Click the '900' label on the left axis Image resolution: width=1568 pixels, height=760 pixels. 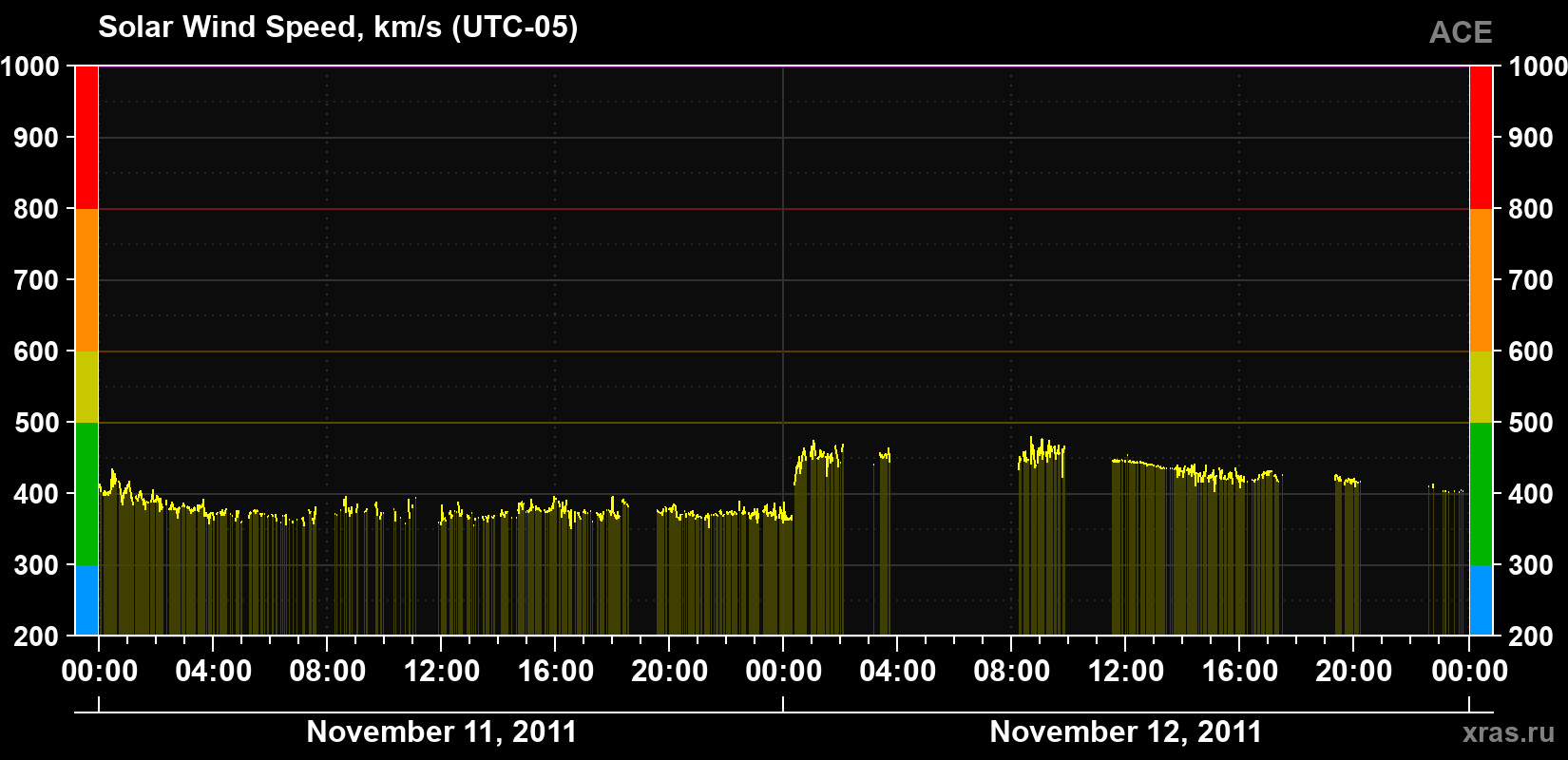pyautogui.click(x=37, y=138)
